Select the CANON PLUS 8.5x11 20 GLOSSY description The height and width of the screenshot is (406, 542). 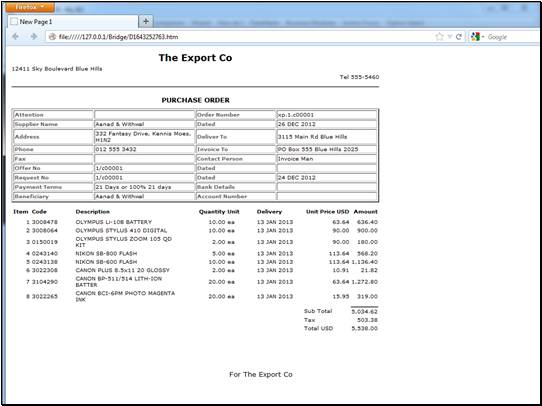[x=123, y=270]
